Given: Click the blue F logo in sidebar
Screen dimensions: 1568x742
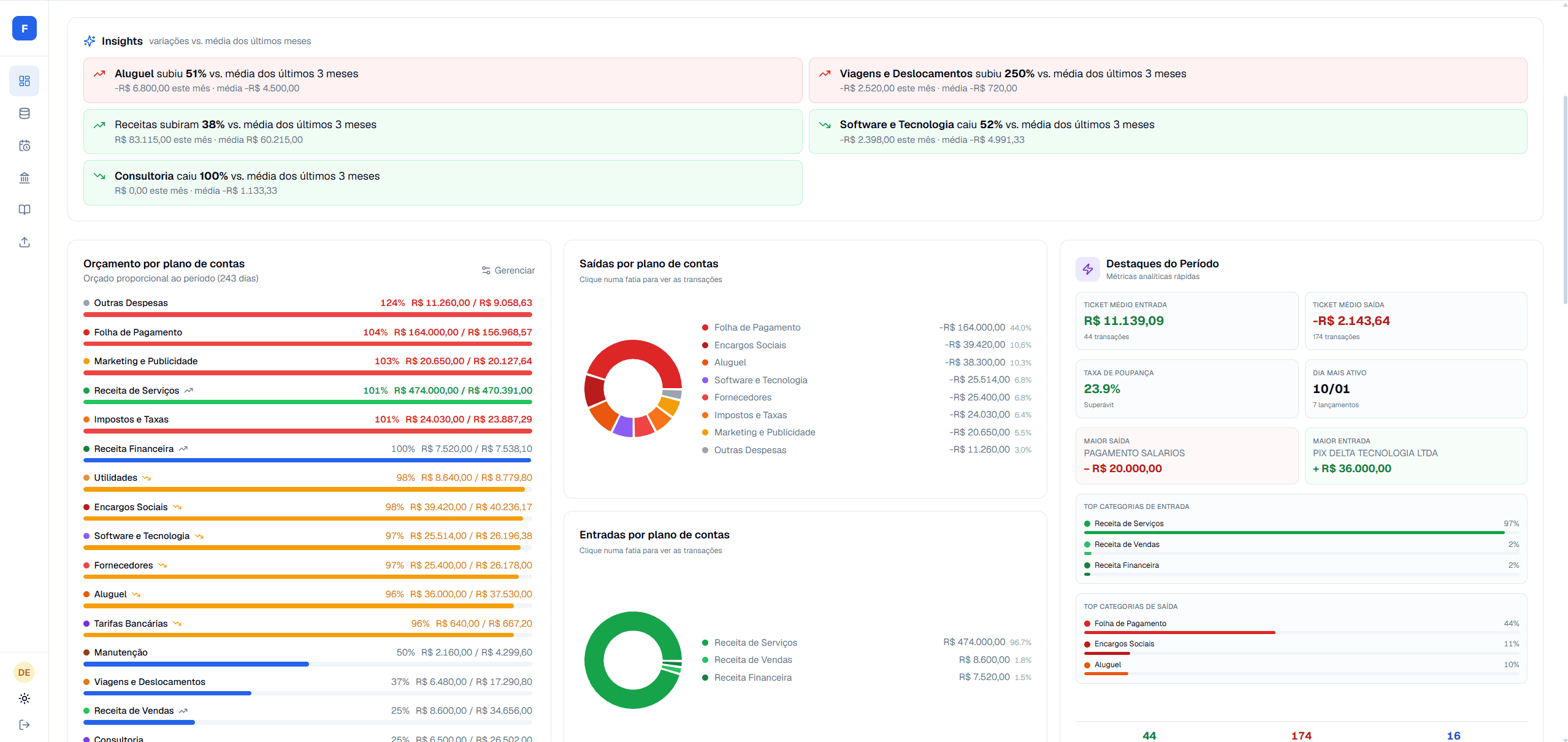Looking at the screenshot, I should pos(25,28).
